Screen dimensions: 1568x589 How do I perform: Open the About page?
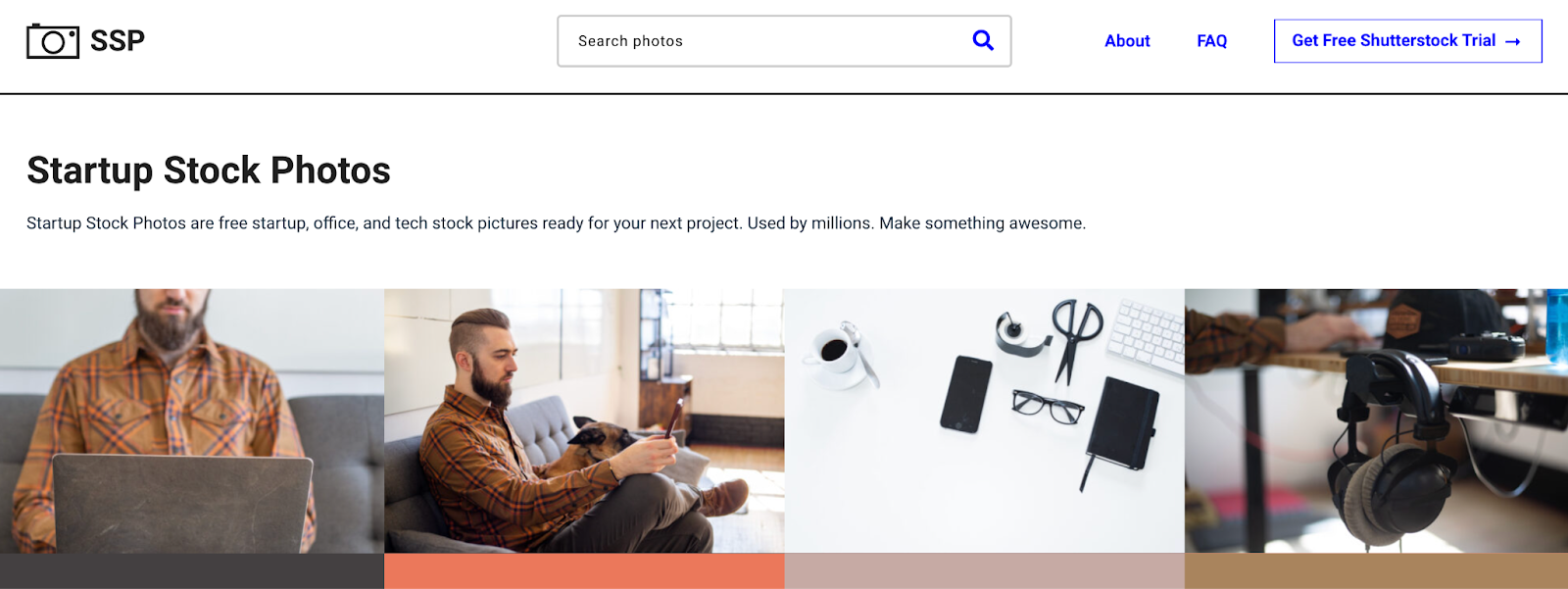[1127, 41]
